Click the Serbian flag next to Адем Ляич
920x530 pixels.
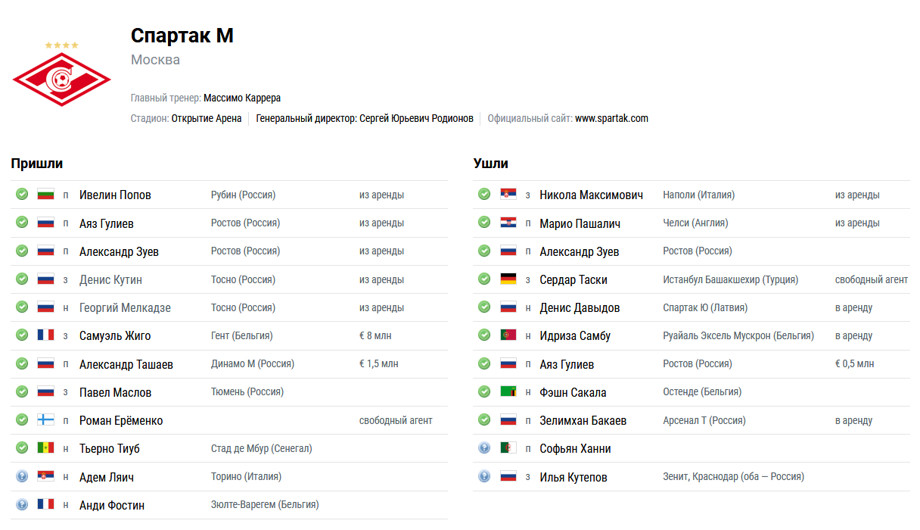pyautogui.click(x=46, y=476)
